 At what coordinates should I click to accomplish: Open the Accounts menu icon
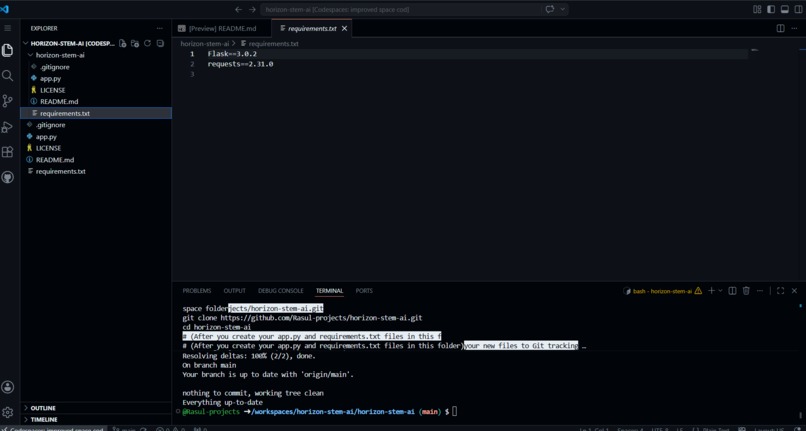7,387
